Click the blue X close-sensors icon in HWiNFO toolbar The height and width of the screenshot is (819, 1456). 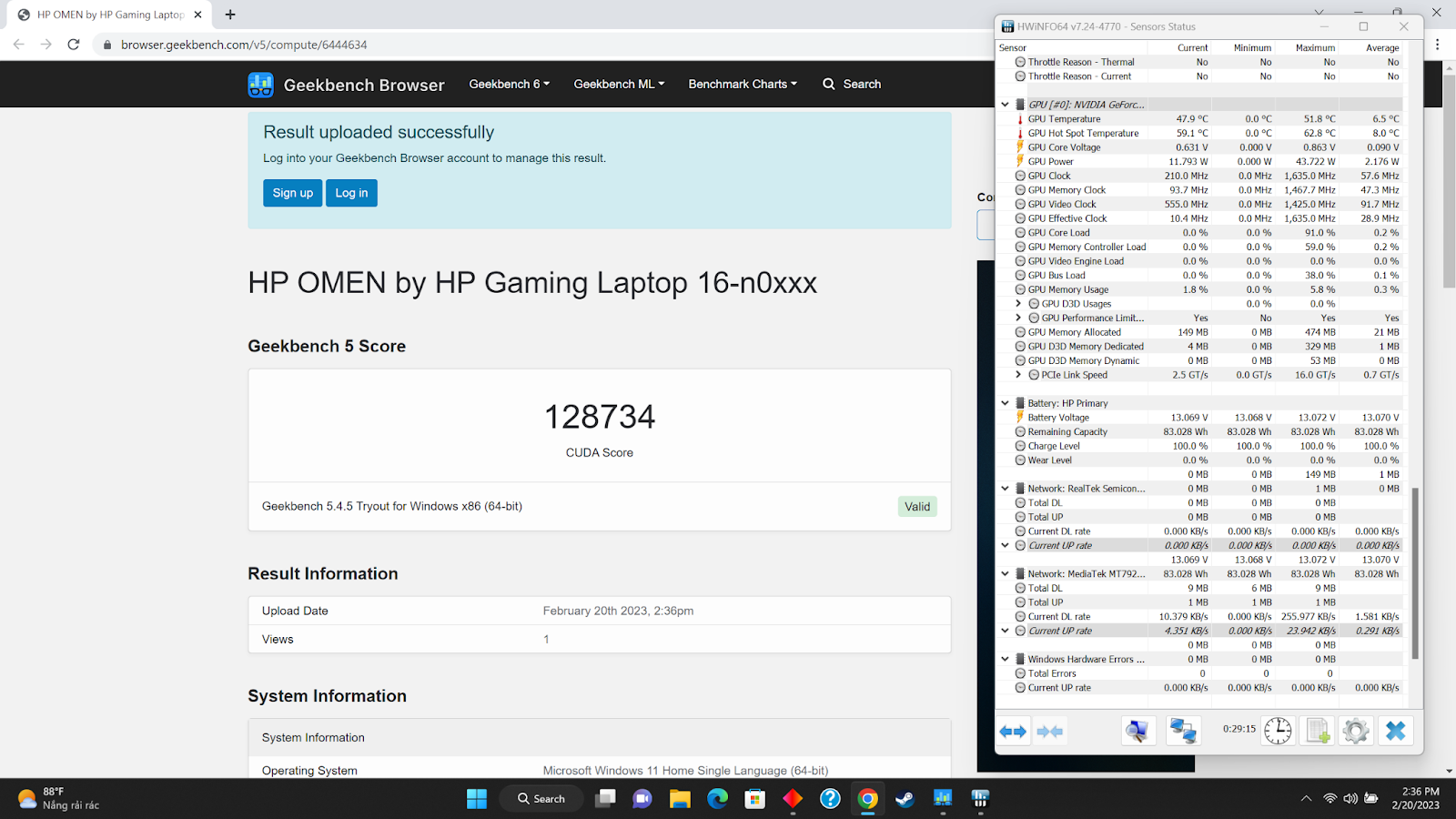pyautogui.click(x=1396, y=731)
